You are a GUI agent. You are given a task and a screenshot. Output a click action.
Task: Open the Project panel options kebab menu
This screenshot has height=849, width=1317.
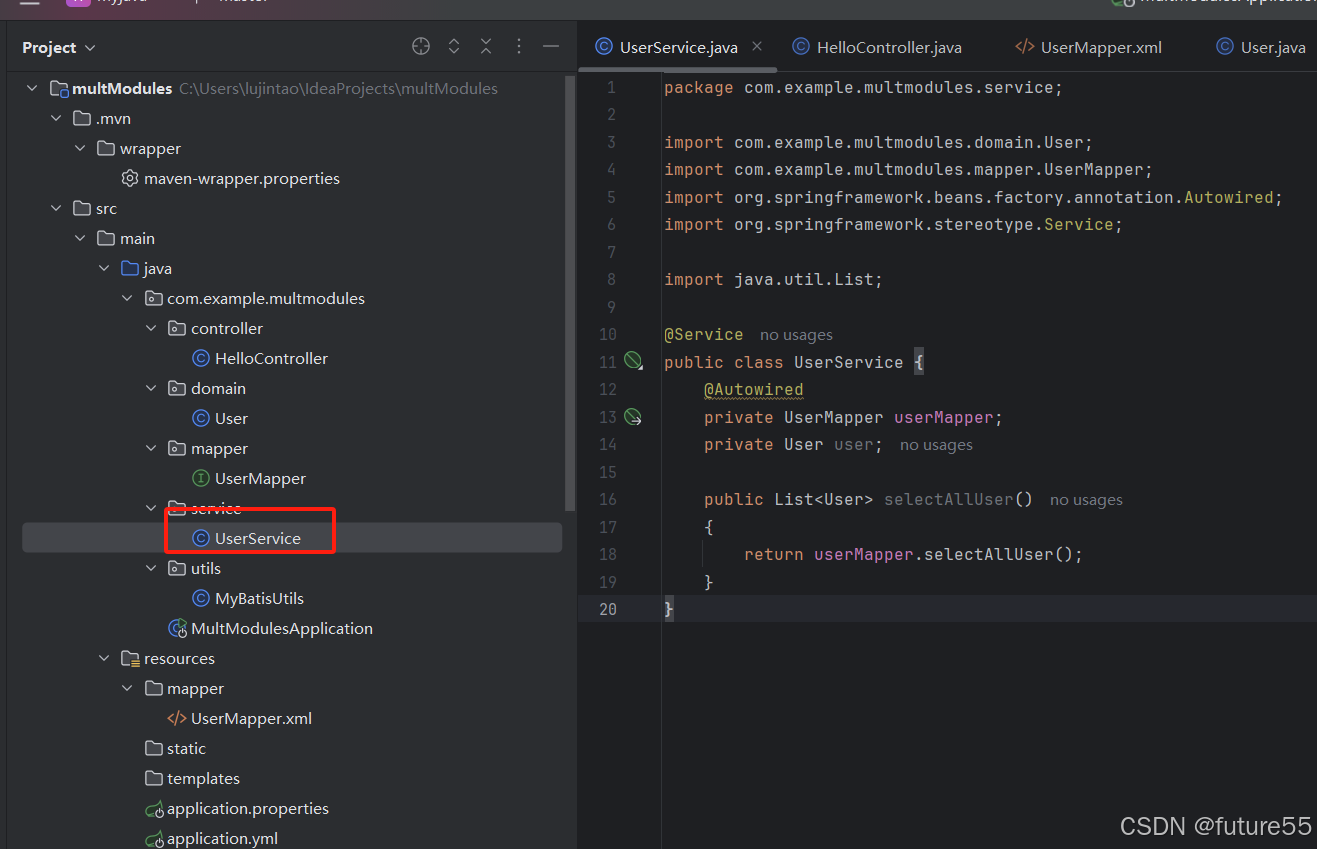518,46
